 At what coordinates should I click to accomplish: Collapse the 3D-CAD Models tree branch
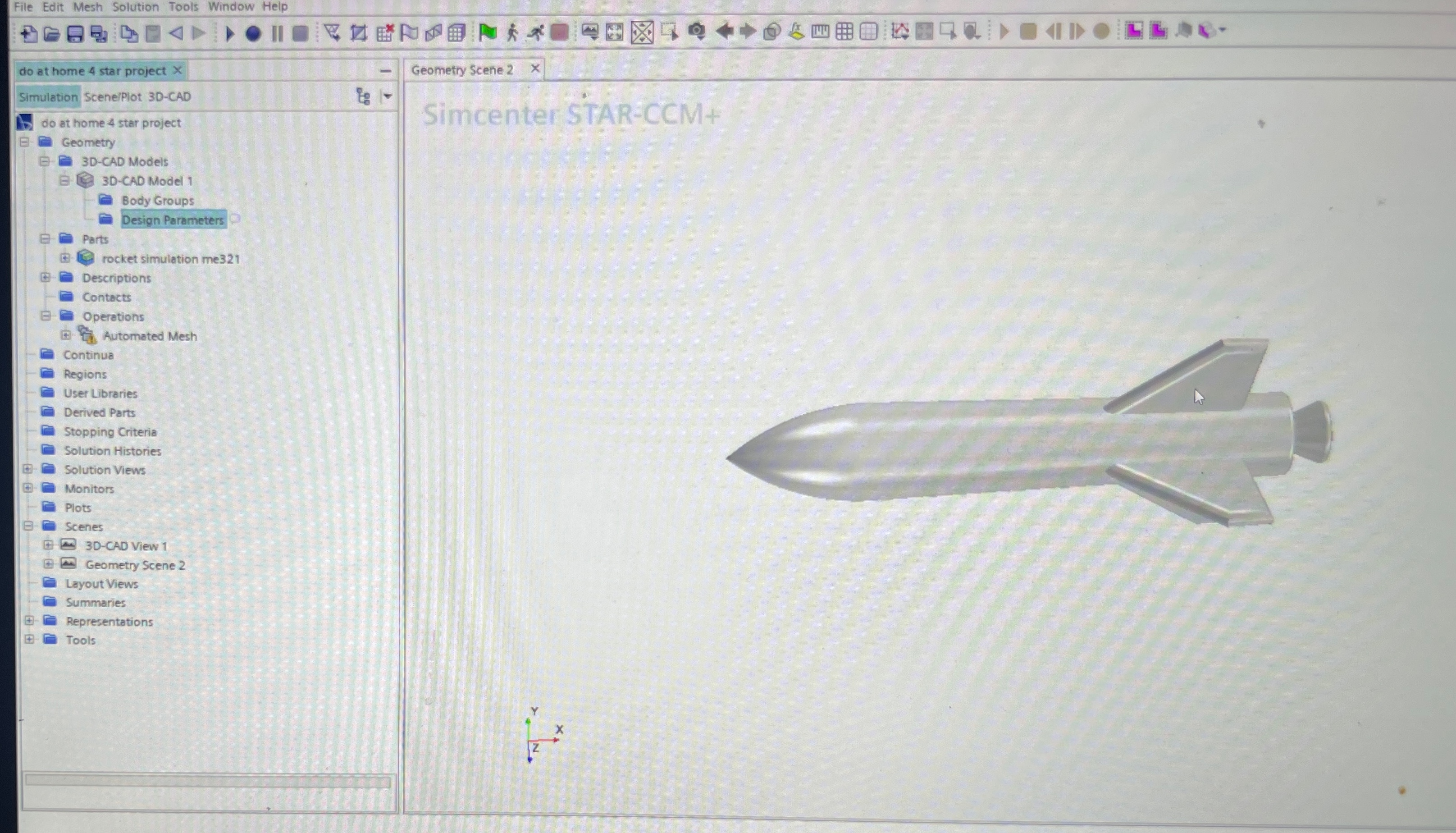coord(45,161)
